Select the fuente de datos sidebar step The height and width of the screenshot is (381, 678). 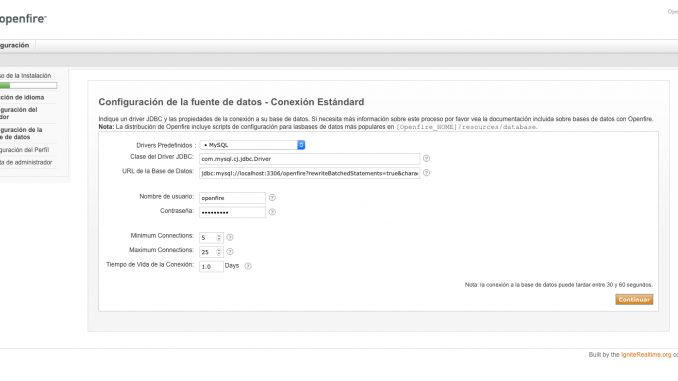click(21, 133)
